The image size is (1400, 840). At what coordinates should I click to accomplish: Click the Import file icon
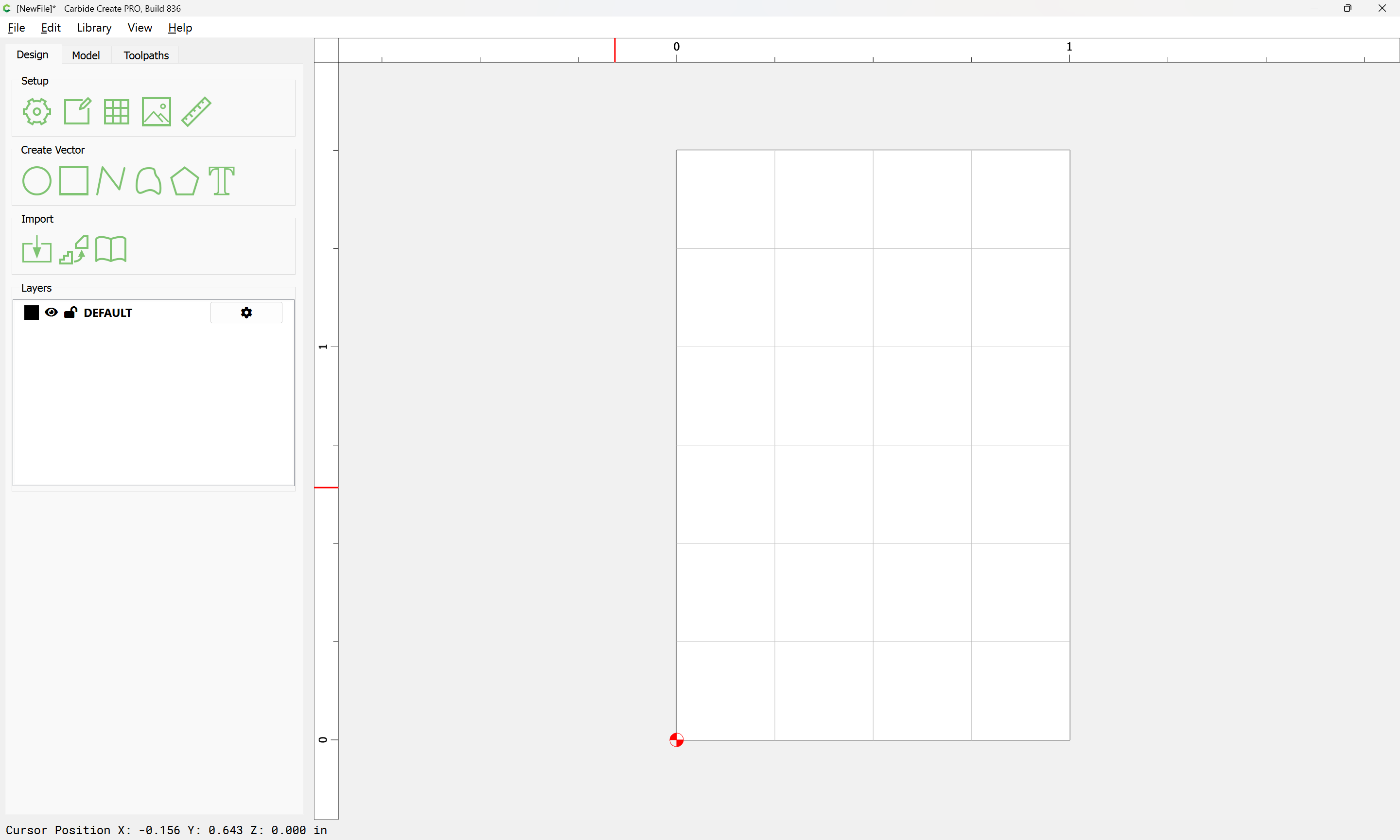coord(37,250)
